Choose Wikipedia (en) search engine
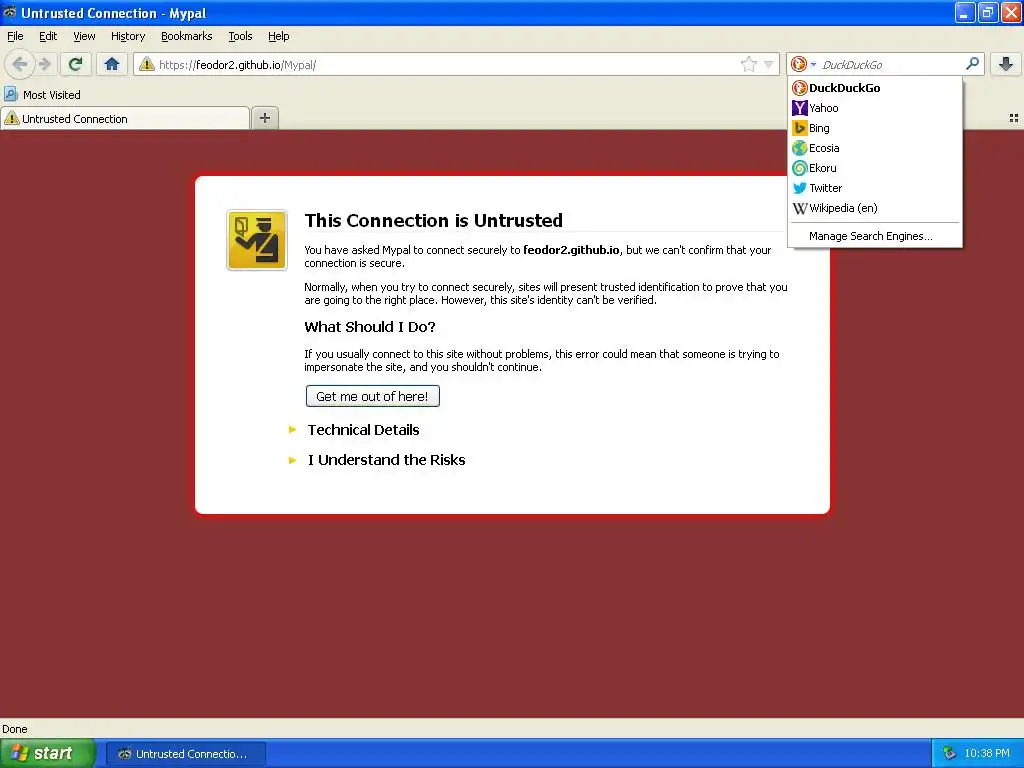The width and height of the screenshot is (1024, 768). [x=874, y=208]
